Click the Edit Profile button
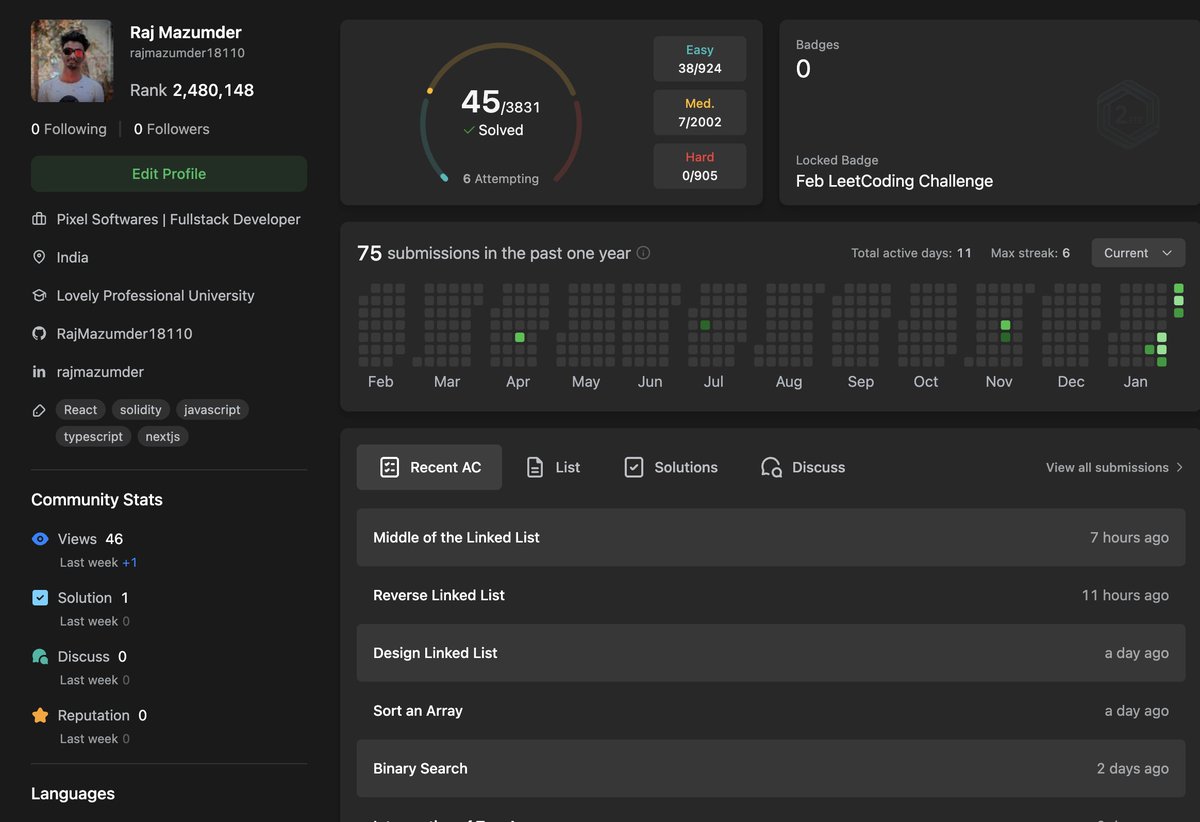The width and height of the screenshot is (1200, 822). [169, 174]
